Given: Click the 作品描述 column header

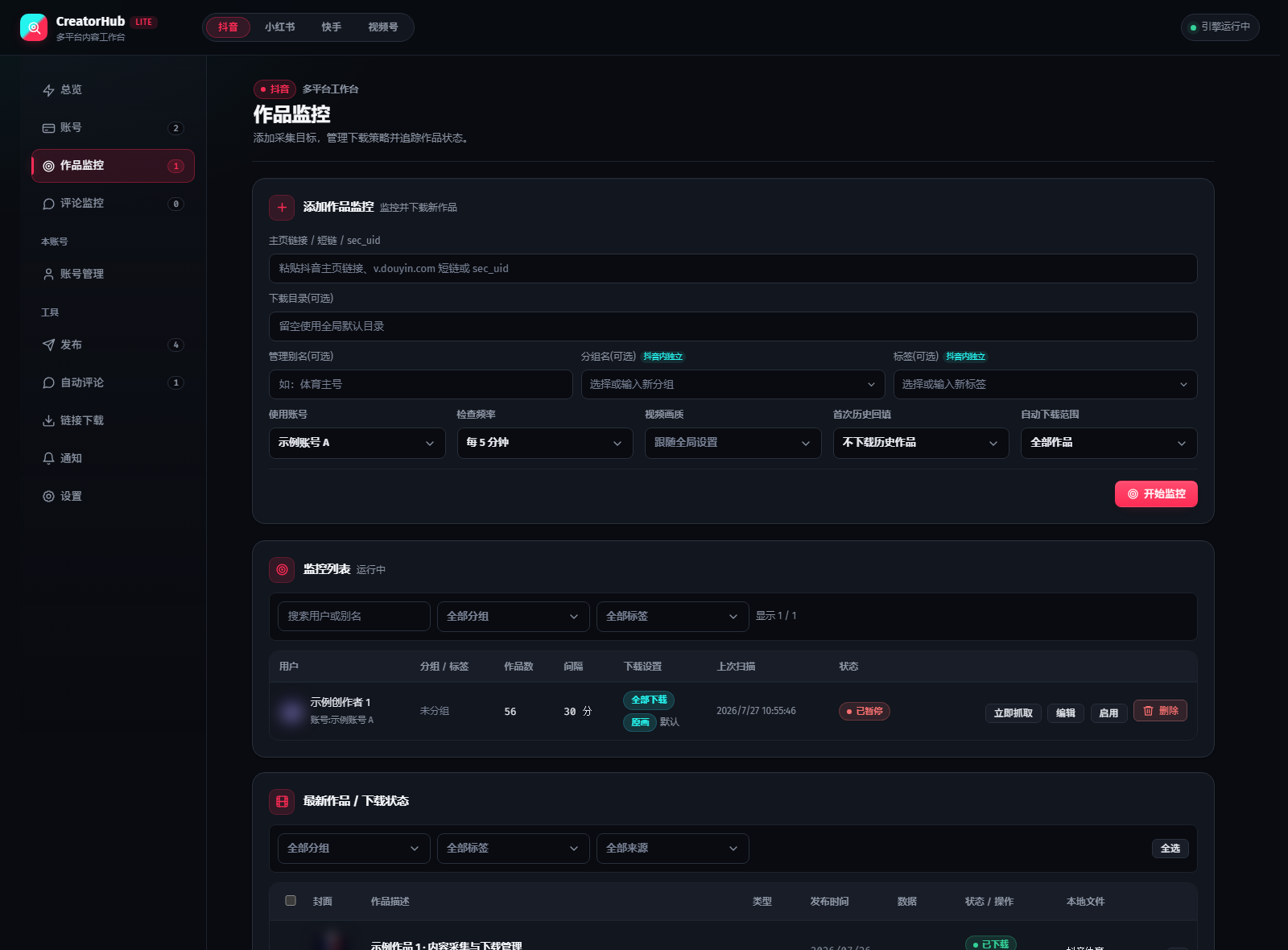Looking at the screenshot, I should (390, 902).
